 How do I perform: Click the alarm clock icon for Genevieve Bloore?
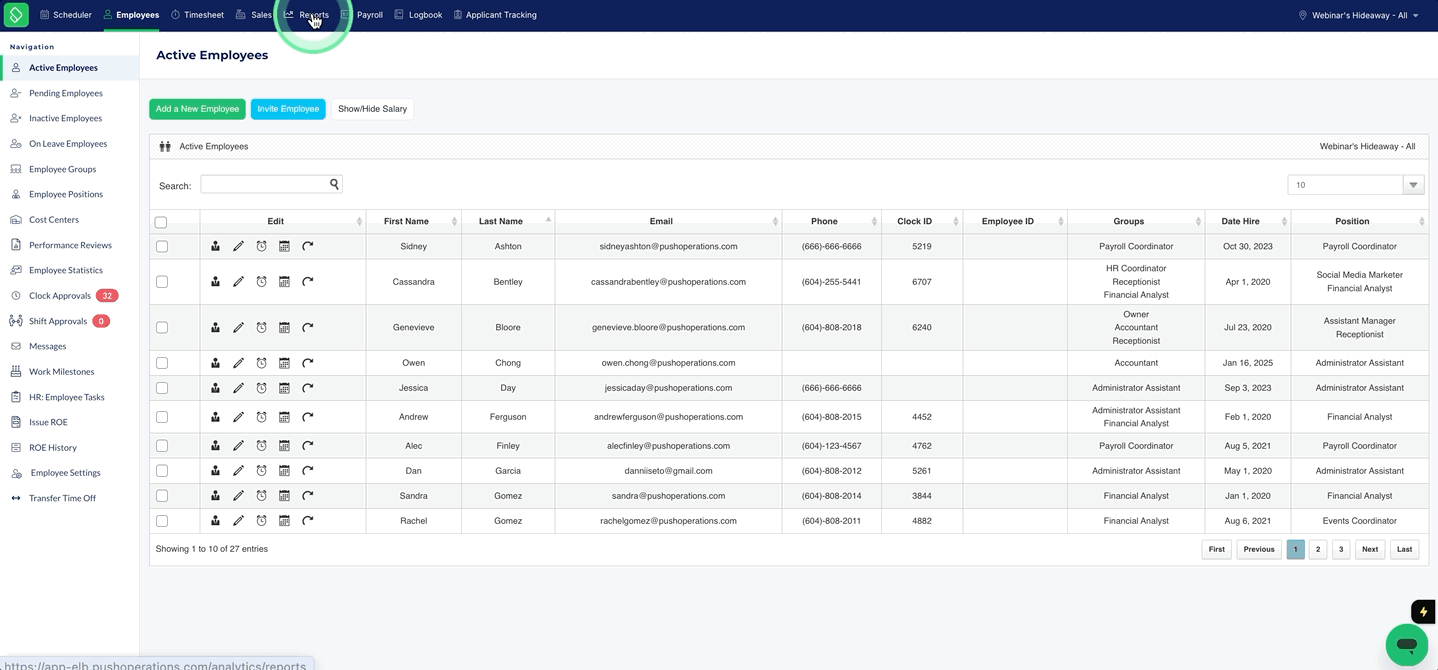[x=261, y=328]
